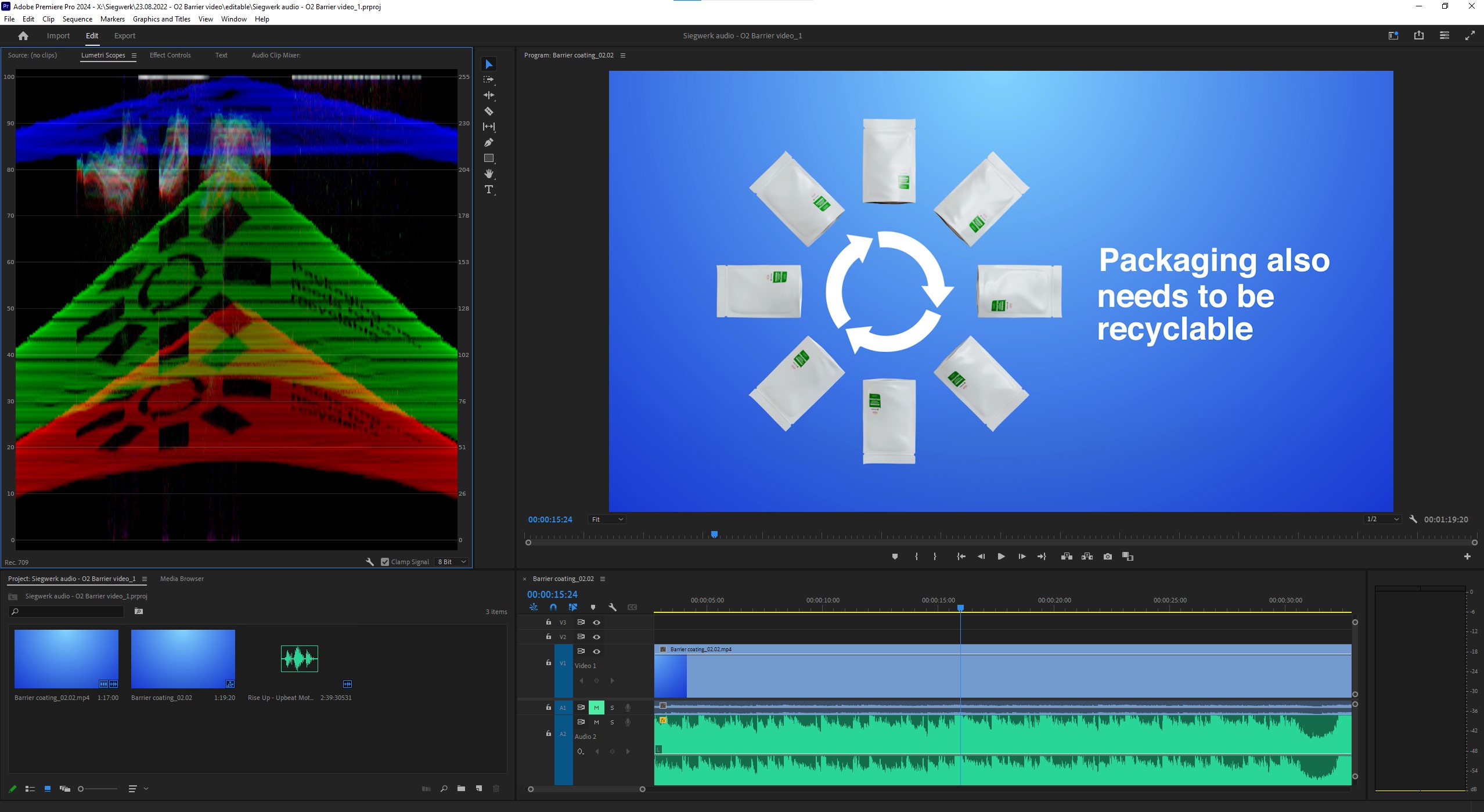Viewport: 1484px width, 812px height.
Task: Toggle V3 track output eye icon
Action: 596,622
